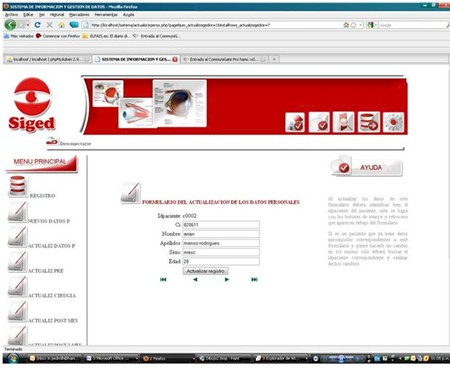Click the Windows Start orb

click(12, 359)
